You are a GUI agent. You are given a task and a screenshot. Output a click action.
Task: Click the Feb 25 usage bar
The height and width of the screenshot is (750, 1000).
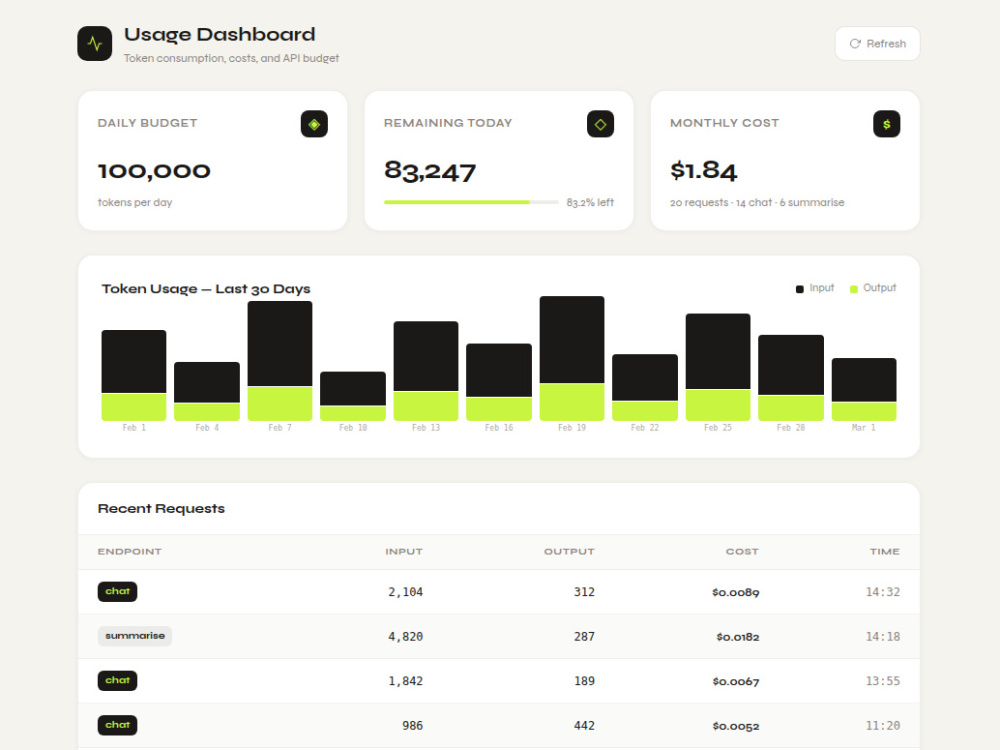(x=718, y=367)
